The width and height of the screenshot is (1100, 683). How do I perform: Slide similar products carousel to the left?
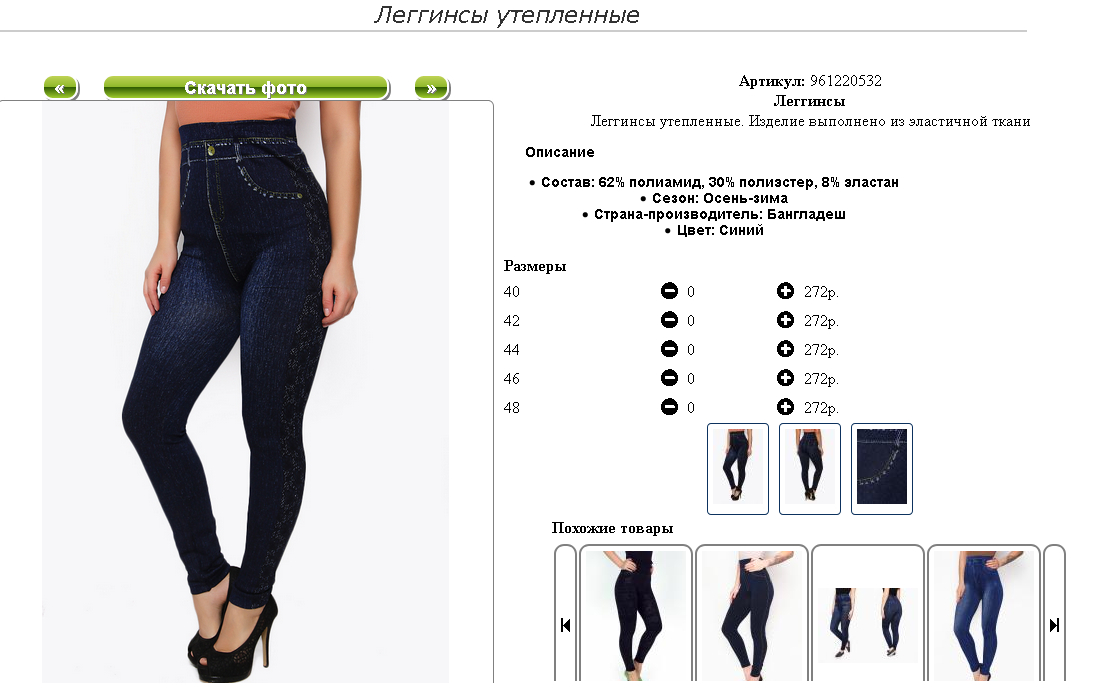pos(565,624)
